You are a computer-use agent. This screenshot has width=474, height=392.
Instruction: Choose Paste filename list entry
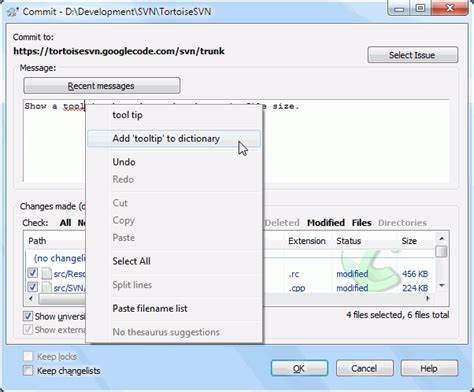[x=174, y=308]
